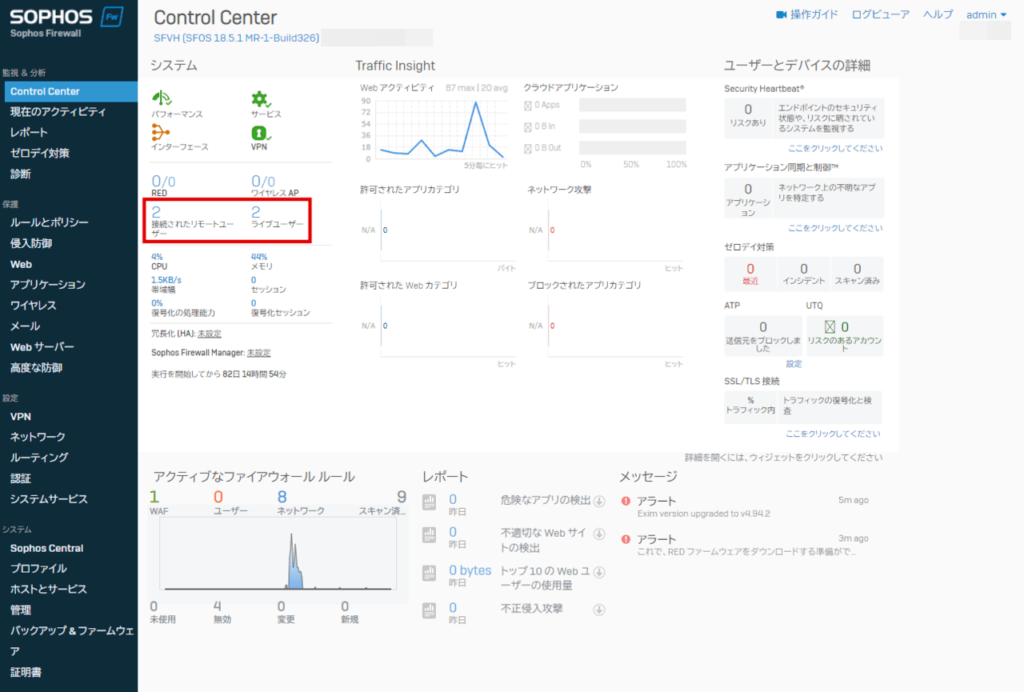Click the ワイヤレス AP 0/0 count

(x=263, y=181)
